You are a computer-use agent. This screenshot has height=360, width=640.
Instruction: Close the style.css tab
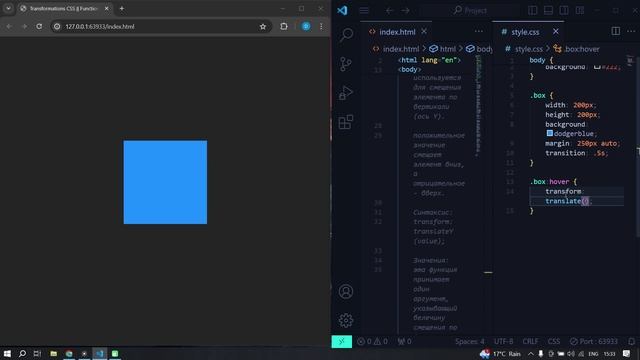click(x=556, y=31)
